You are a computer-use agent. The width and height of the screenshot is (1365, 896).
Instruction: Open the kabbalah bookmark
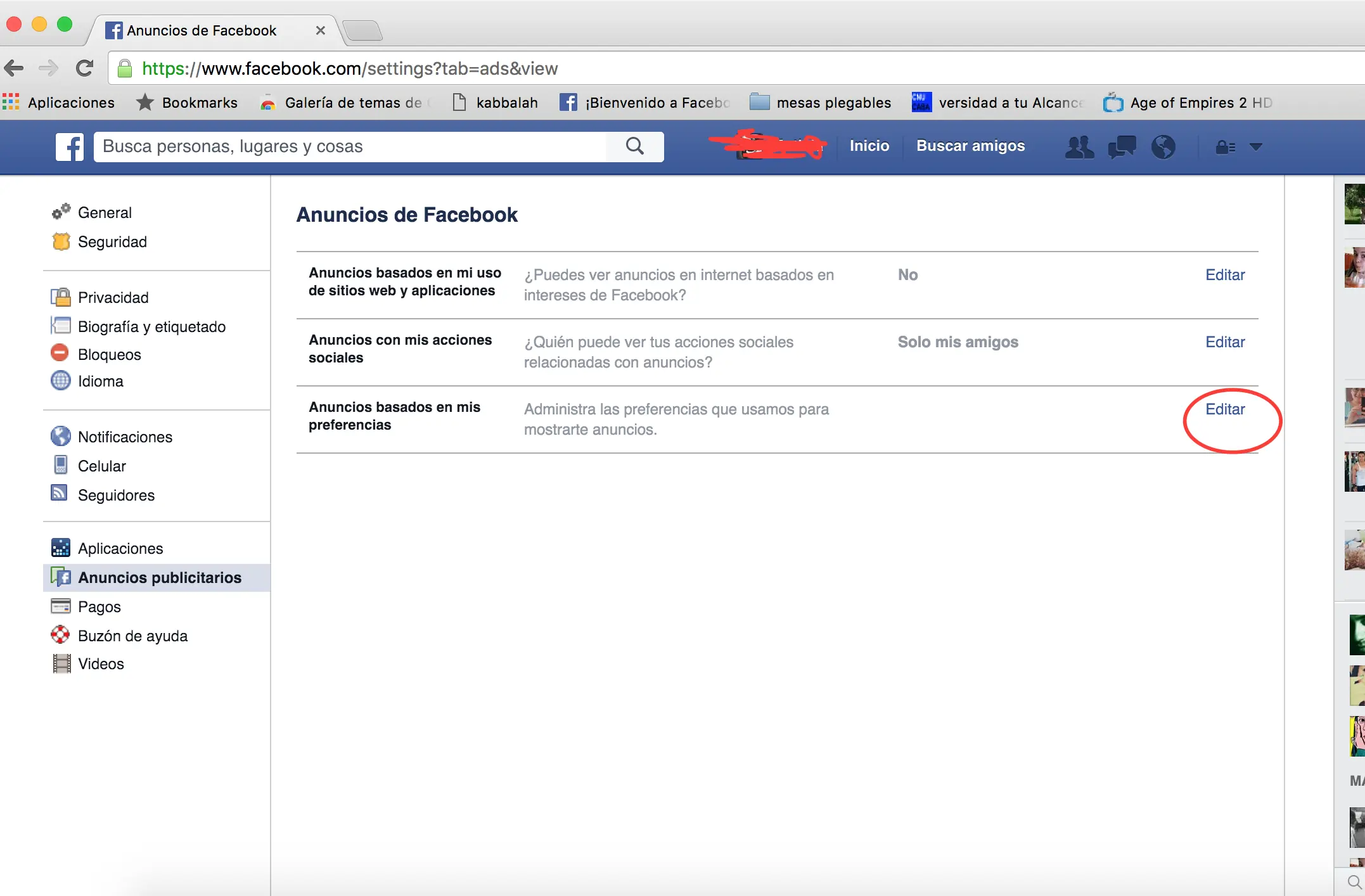coord(495,102)
